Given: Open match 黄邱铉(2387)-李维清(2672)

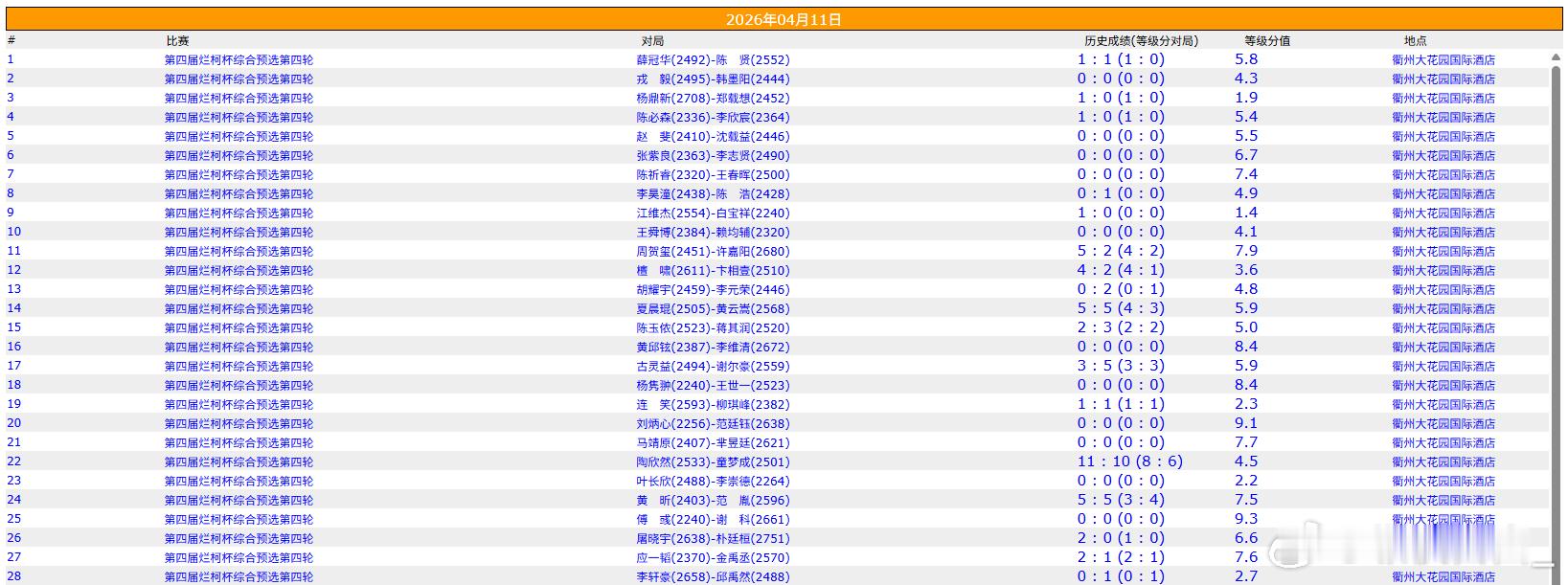Looking at the screenshot, I should click(x=713, y=347).
